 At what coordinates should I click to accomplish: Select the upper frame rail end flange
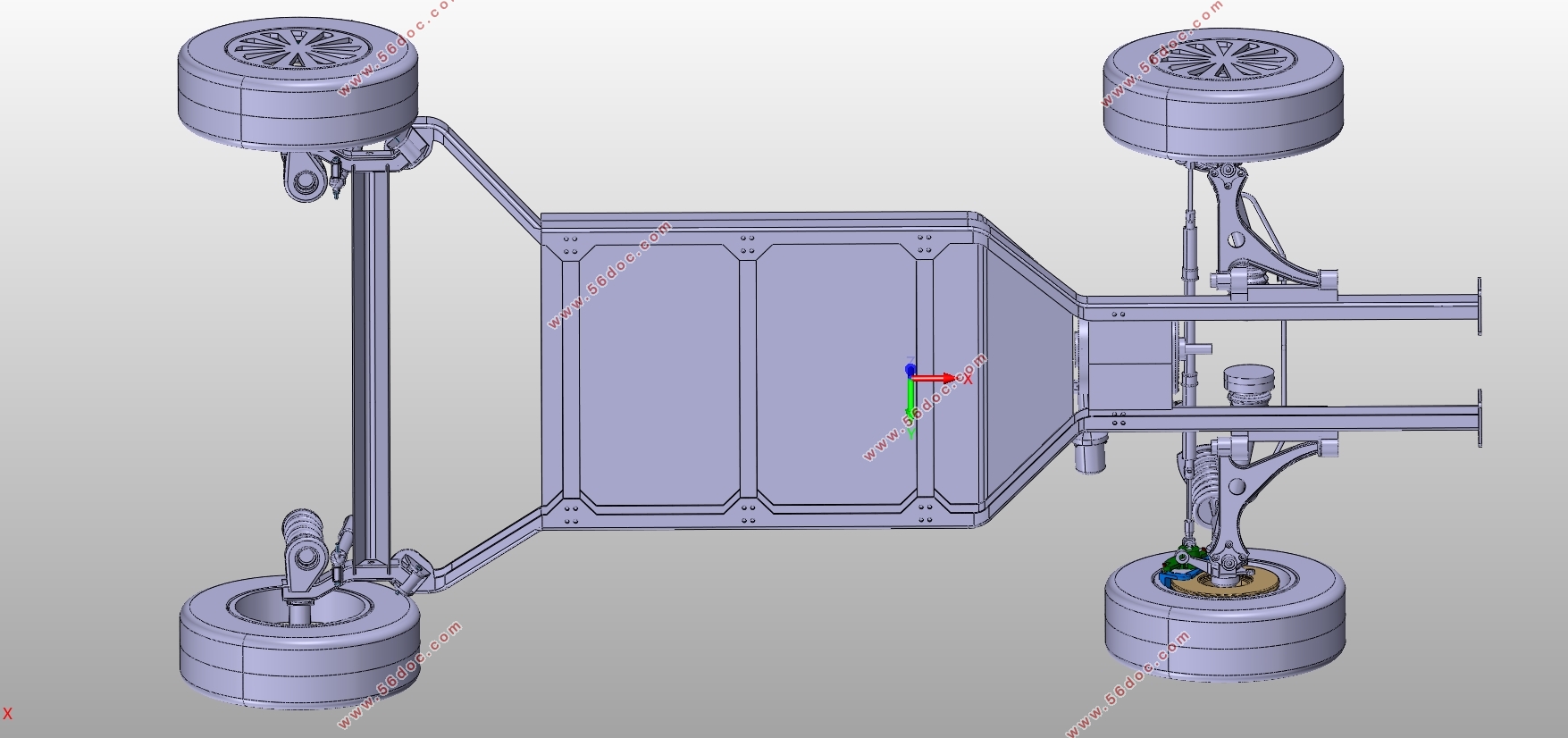coord(1480,306)
